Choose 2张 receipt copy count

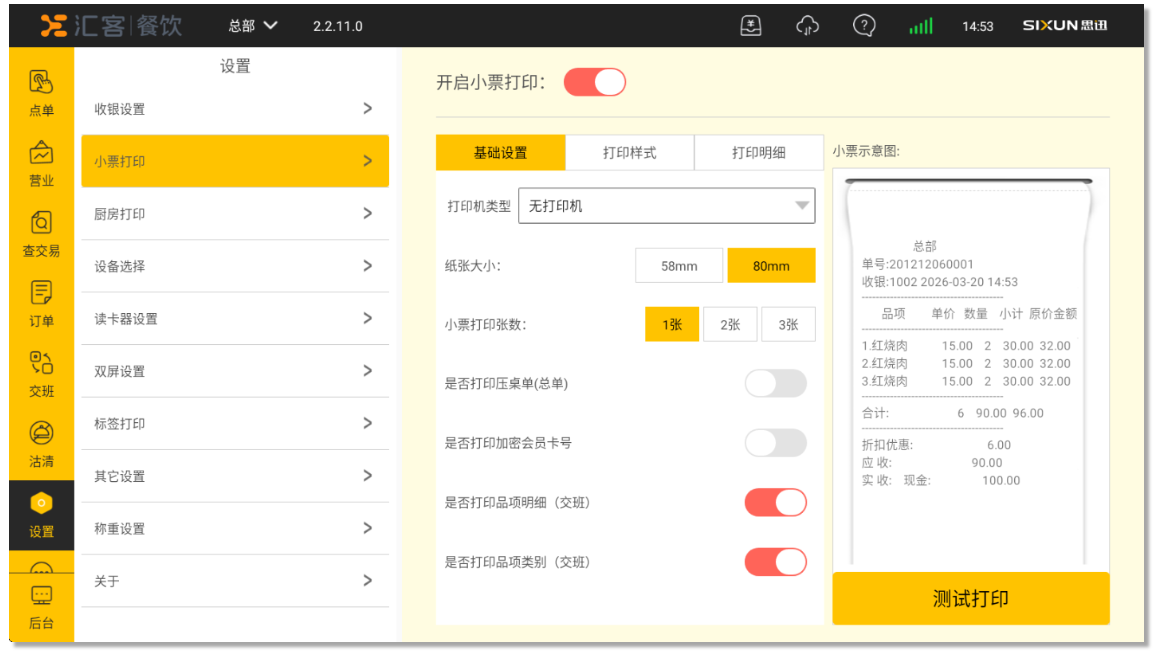pos(730,325)
